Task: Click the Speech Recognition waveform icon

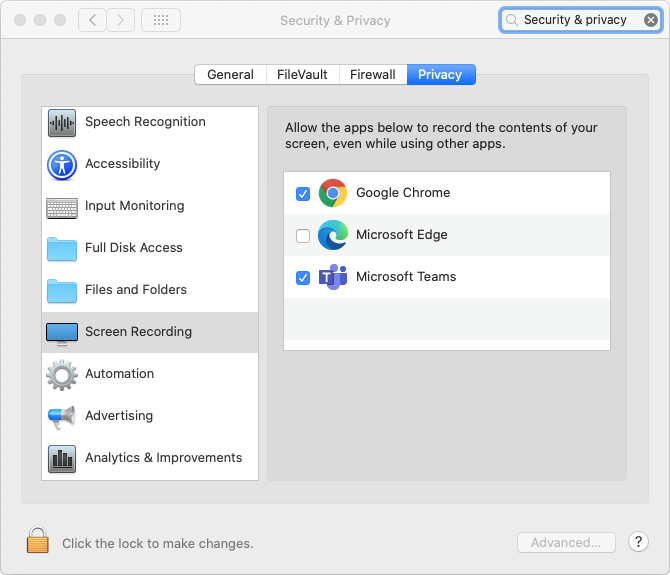Action: point(62,123)
